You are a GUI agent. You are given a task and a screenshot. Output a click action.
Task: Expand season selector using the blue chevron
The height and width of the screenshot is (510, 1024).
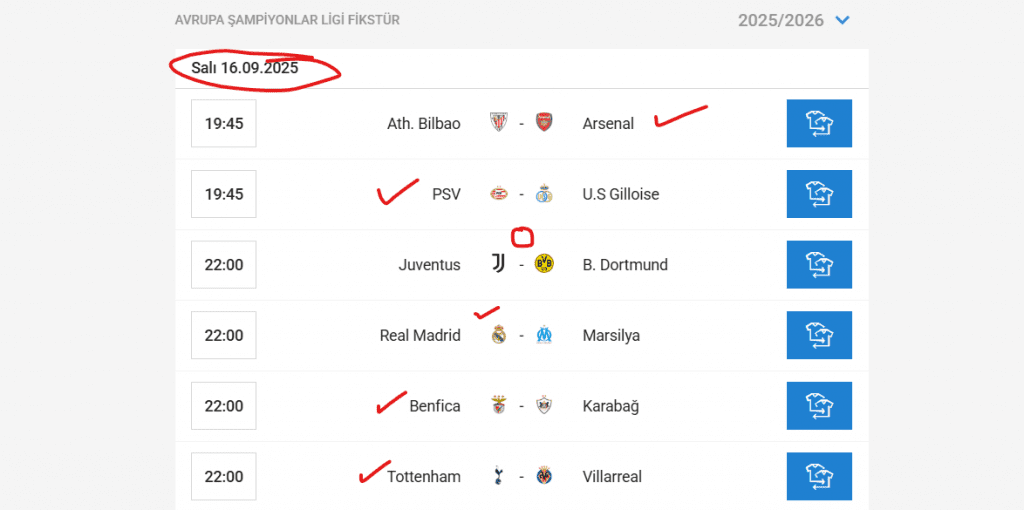(x=842, y=20)
